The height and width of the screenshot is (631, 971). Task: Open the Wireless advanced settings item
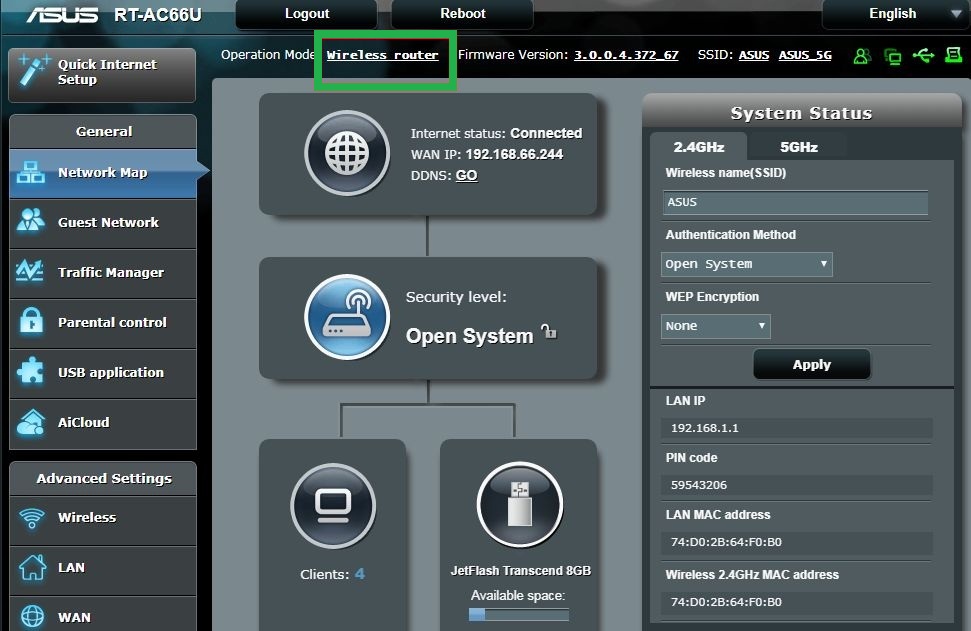pyautogui.click(x=103, y=520)
